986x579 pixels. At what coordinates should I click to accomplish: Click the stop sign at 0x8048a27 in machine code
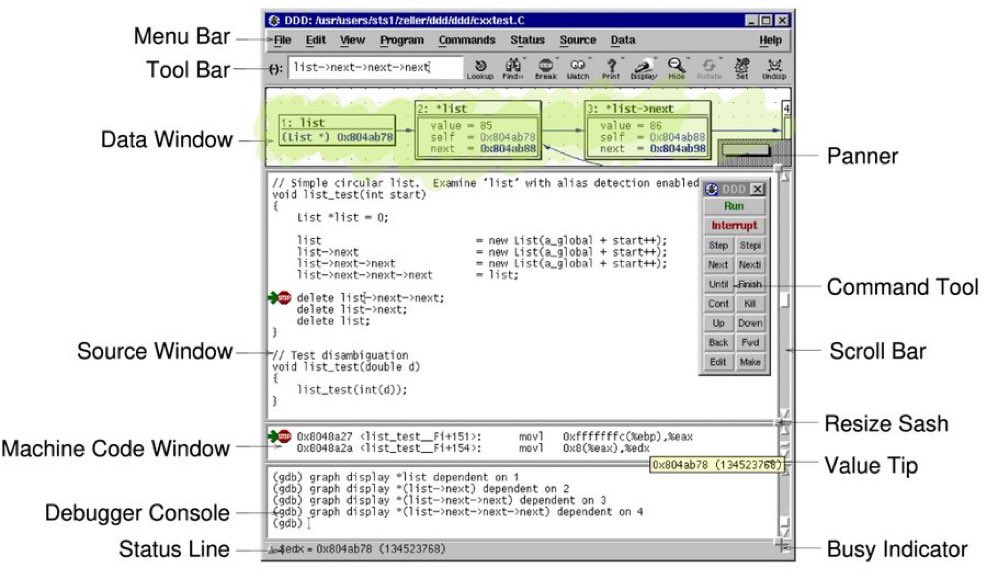click(x=285, y=436)
